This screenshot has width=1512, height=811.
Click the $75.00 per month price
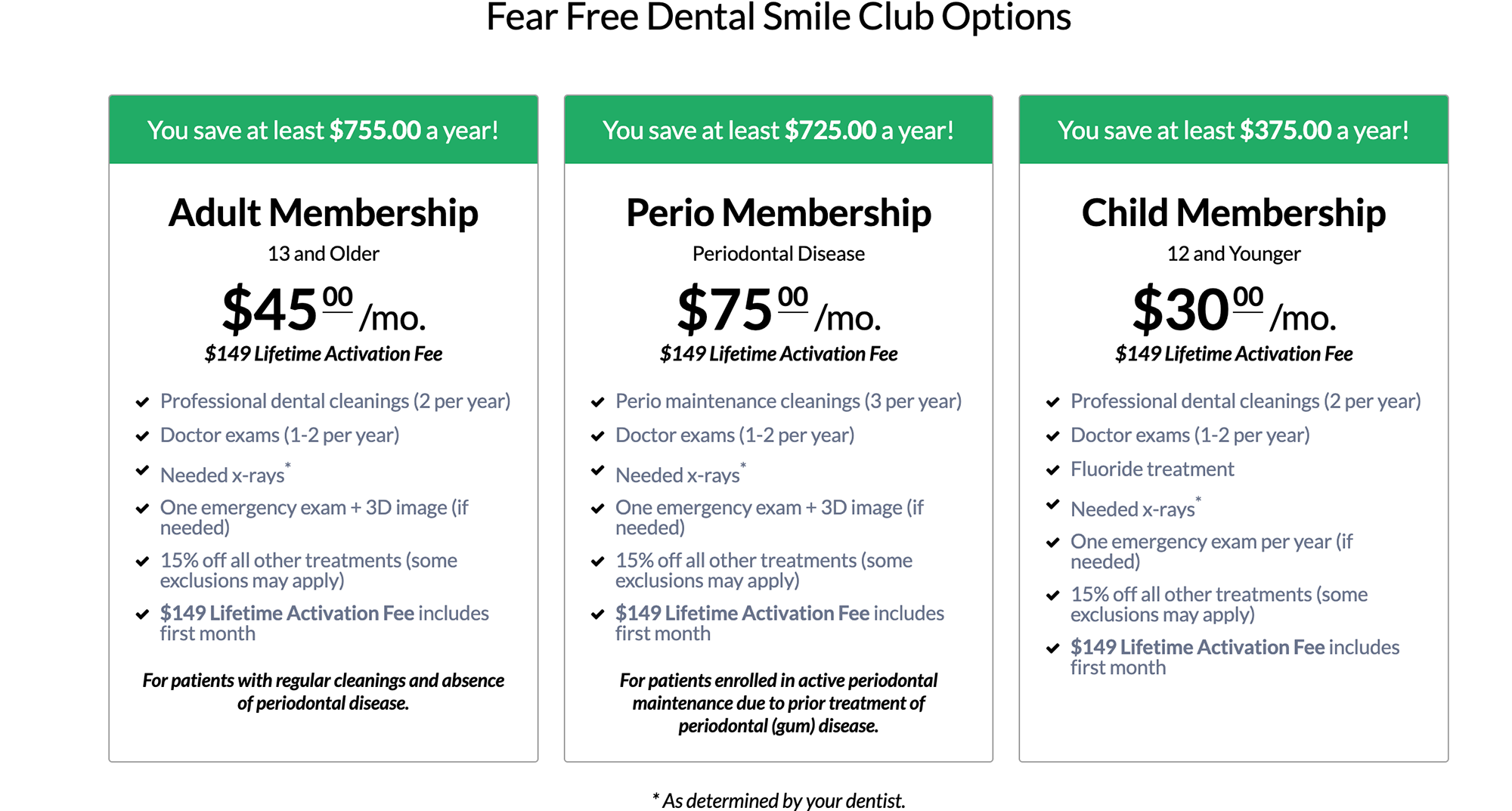pos(779,310)
